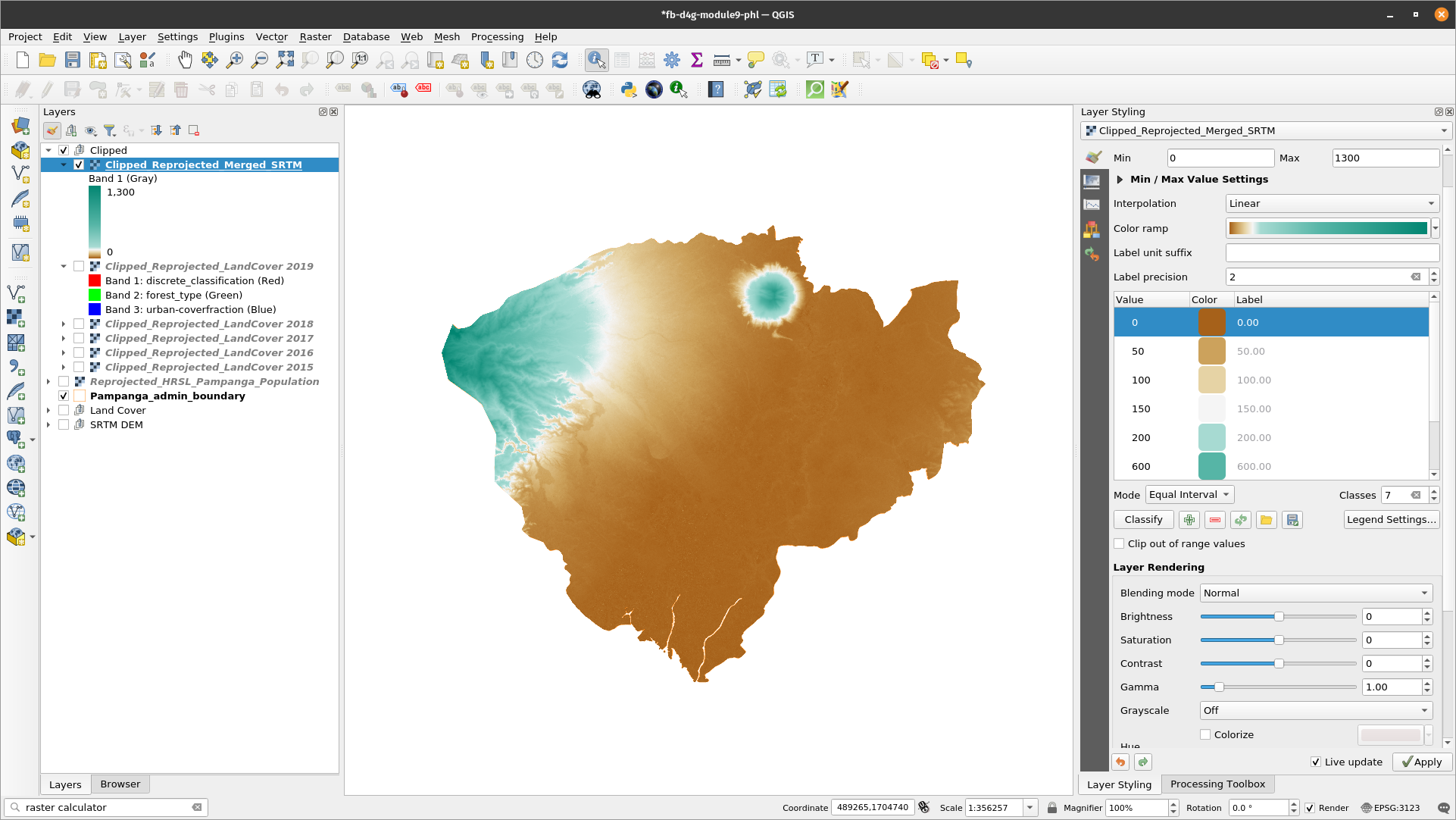Toggle visibility of Clipped_Reprojected_Merged_SRTM layer
The image size is (1456, 820).
(x=79, y=164)
